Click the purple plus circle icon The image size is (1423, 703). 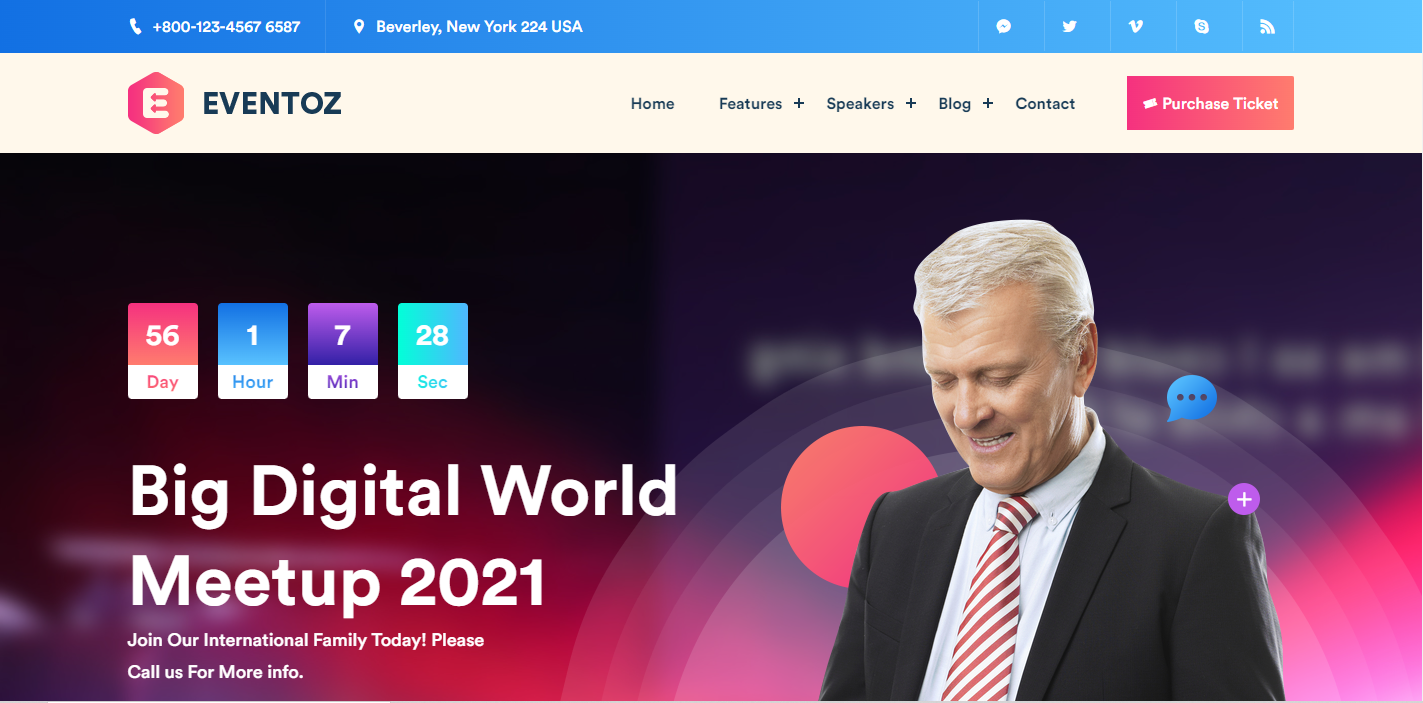[x=1244, y=498]
